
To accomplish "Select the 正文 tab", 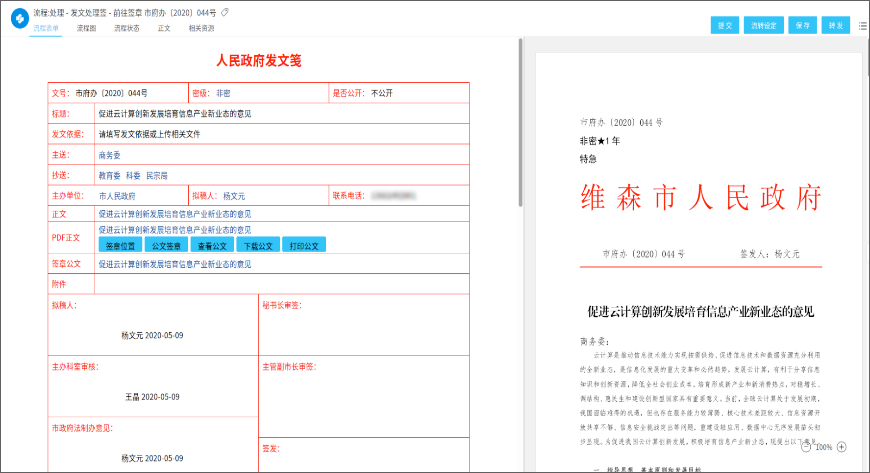I will pyautogui.click(x=164, y=28).
